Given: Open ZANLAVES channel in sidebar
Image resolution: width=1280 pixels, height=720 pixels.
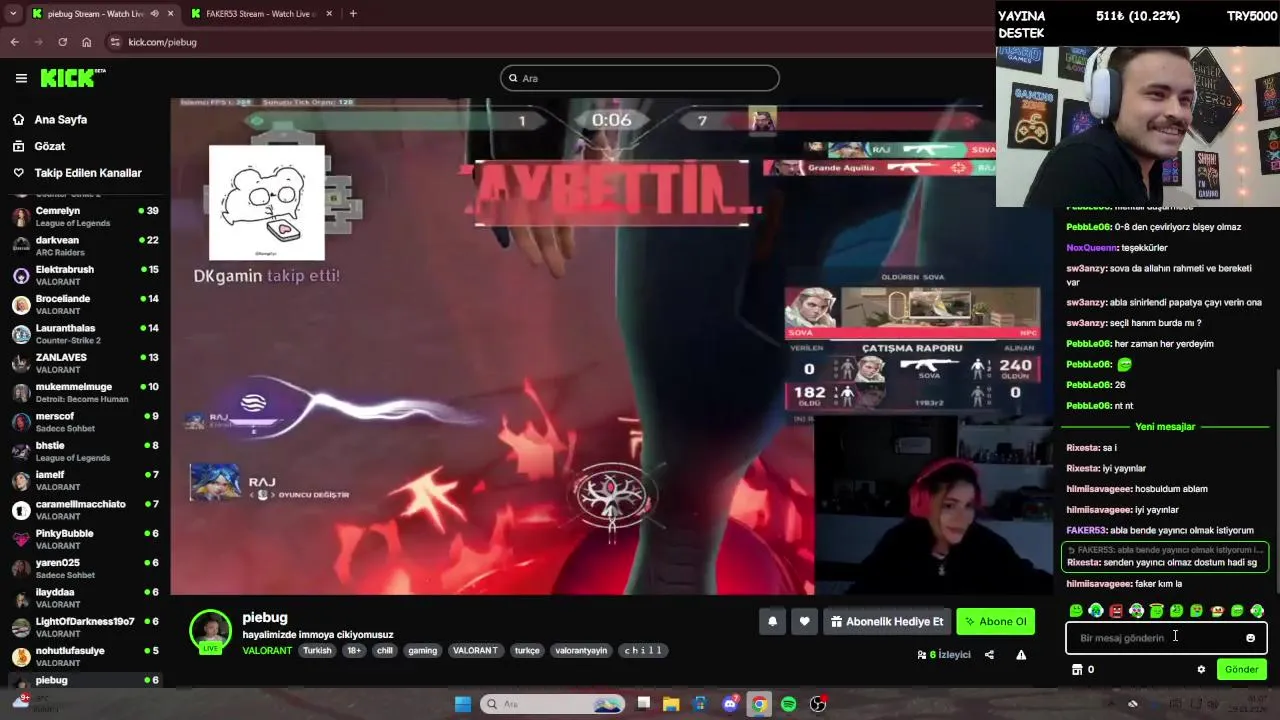Looking at the screenshot, I should click(85, 363).
